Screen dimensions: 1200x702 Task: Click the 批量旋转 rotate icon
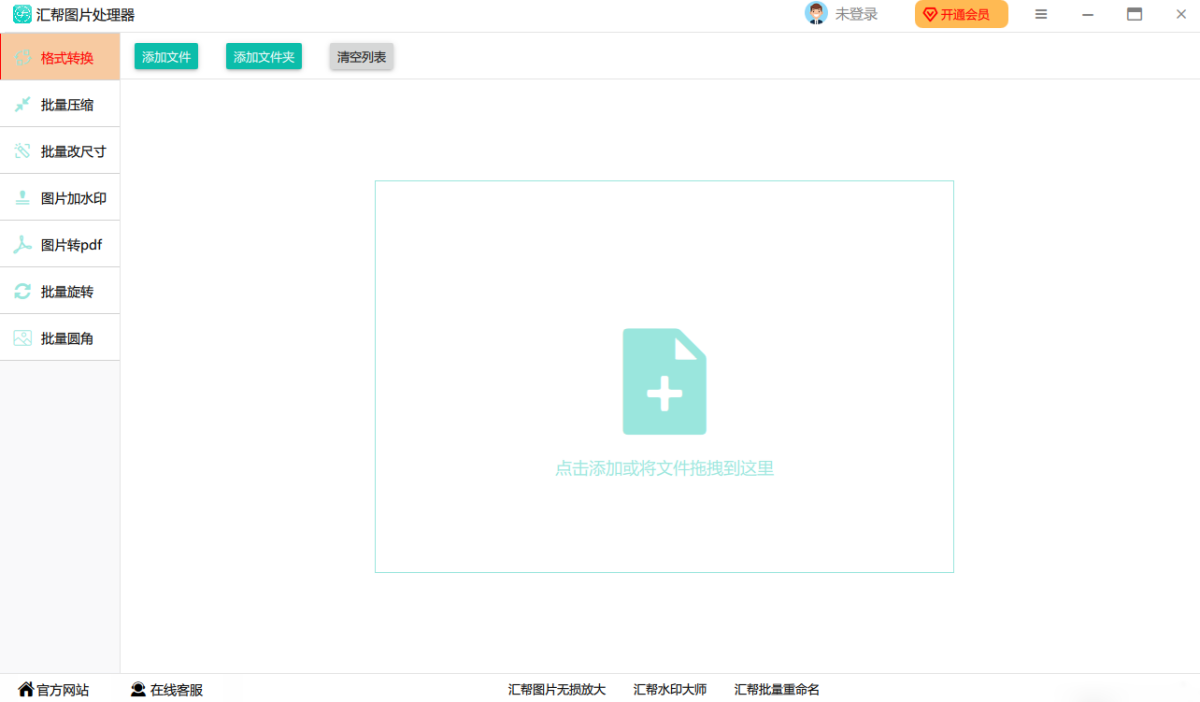[23, 291]
